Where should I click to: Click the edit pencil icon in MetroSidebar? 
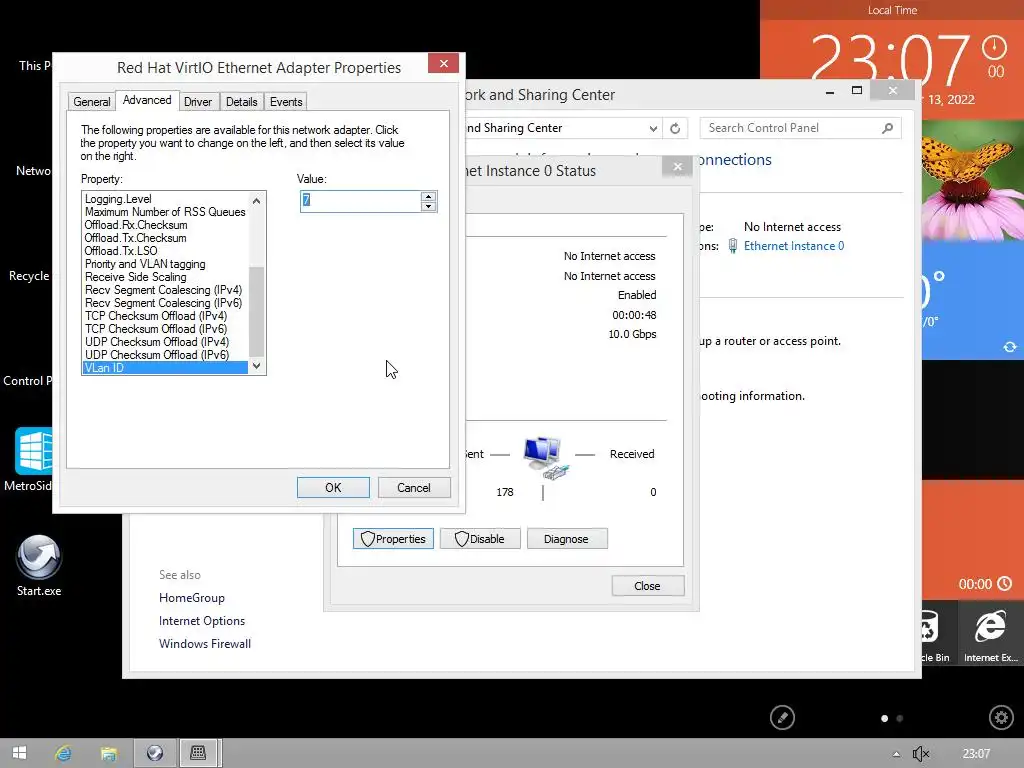782,718
